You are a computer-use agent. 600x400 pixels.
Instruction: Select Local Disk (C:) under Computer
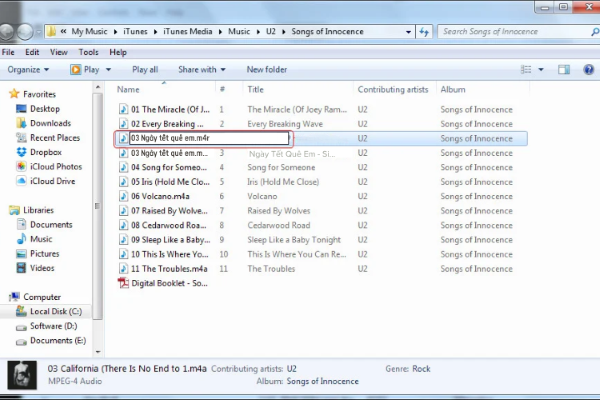(x=55, y=312)
